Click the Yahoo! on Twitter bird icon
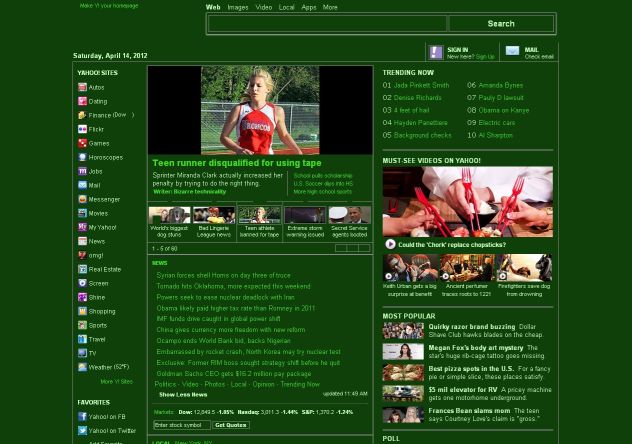This screenshot has height=444, width=632. (82, 431)
